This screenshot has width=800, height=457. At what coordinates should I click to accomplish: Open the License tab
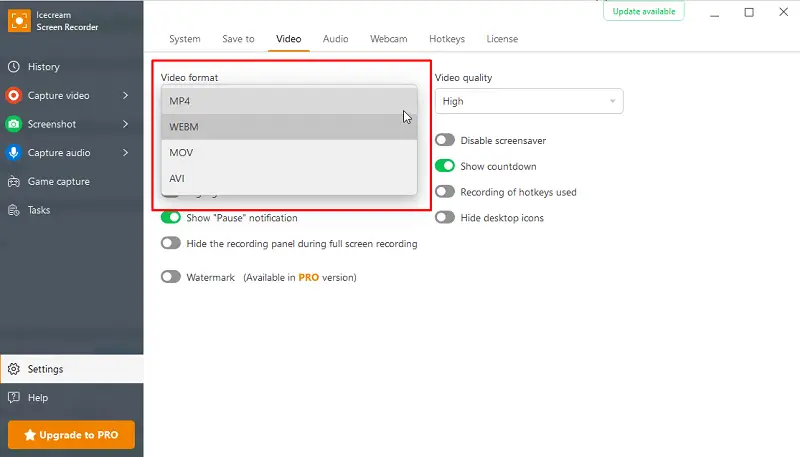pos(502,39)
